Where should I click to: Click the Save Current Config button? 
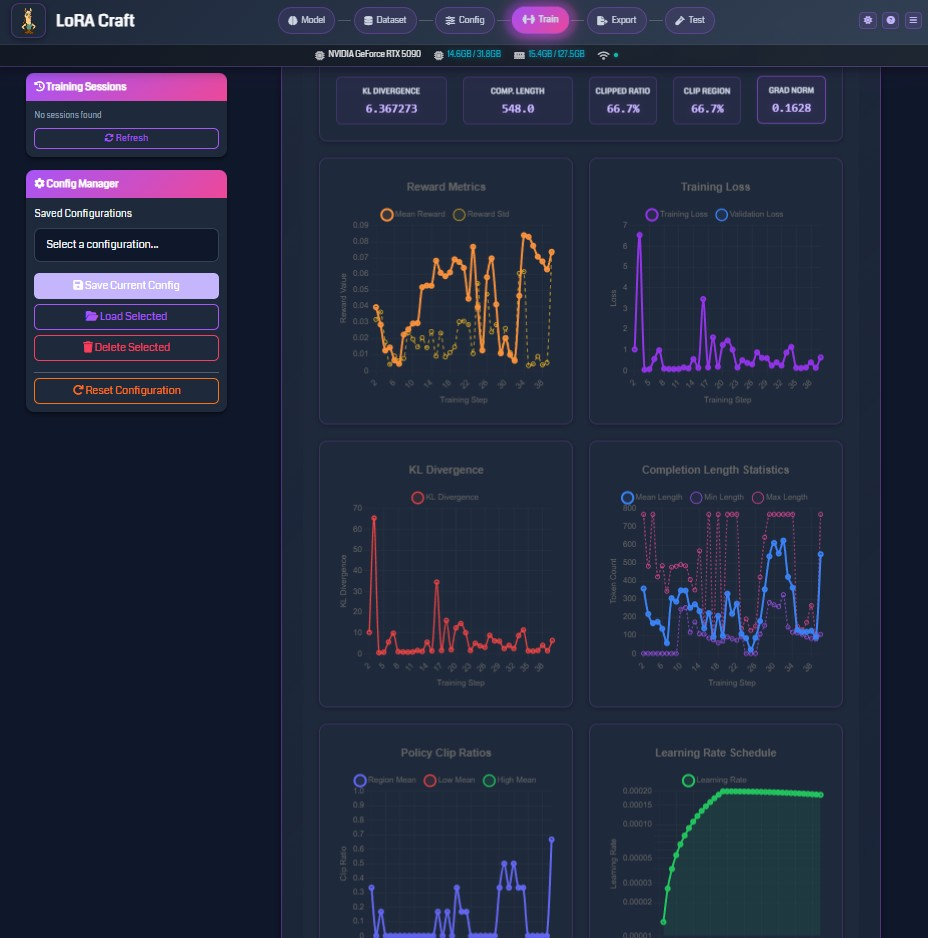tap(126, 285)
